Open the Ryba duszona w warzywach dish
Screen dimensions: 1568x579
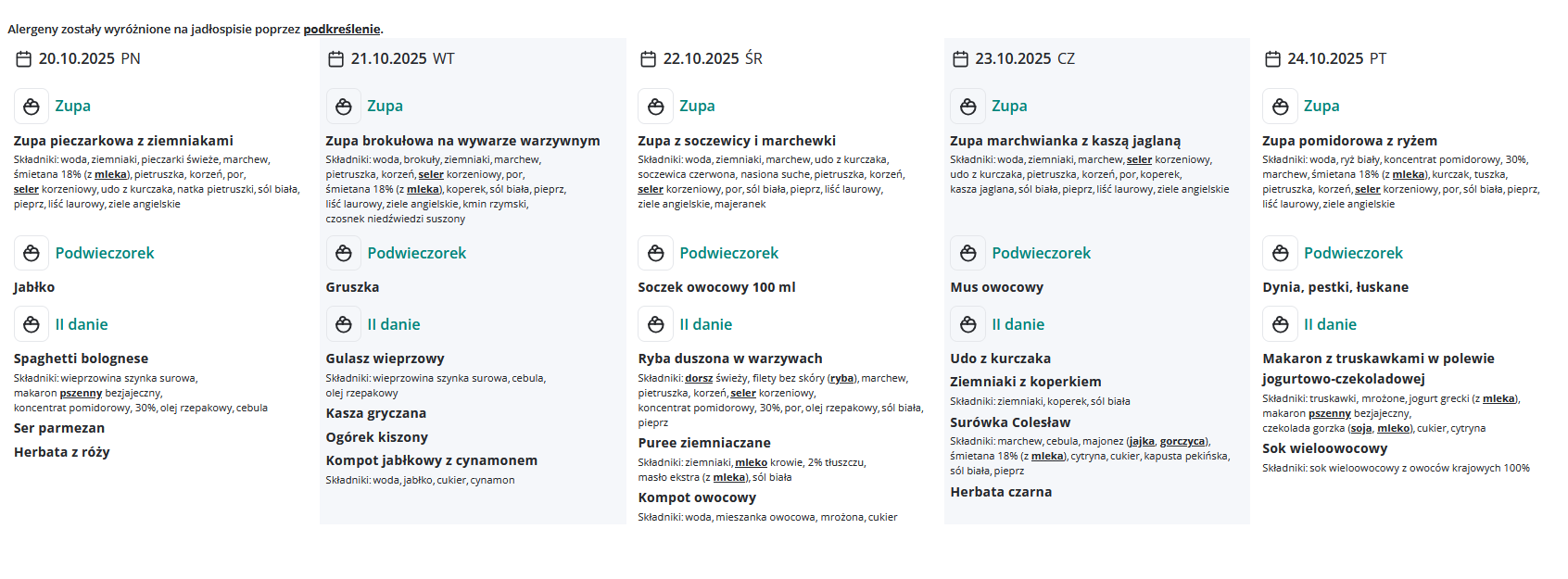729,359
